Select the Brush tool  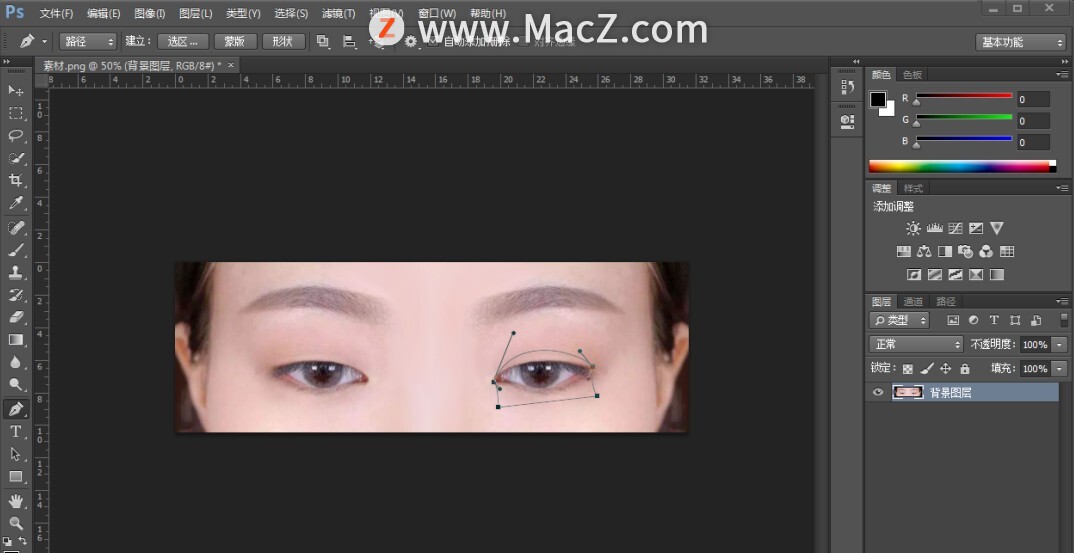coord(15,249)
